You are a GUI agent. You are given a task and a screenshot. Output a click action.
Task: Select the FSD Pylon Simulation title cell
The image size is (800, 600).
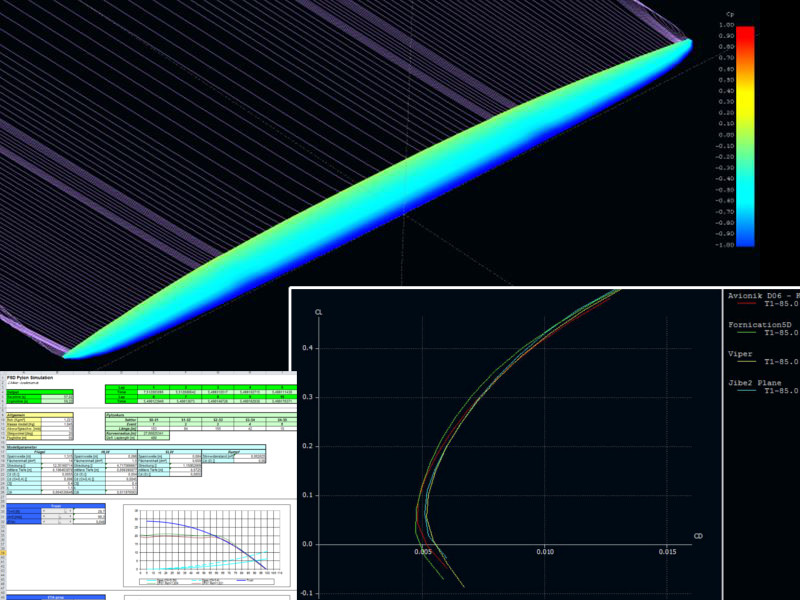(30, 378)
